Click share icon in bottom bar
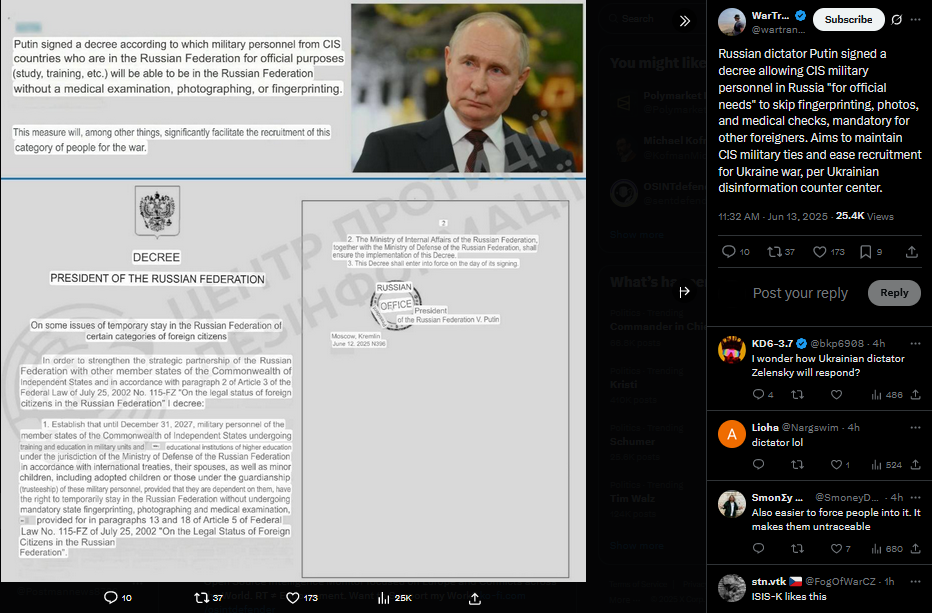This screenshot has width=932, height=613. coord(474,598)
